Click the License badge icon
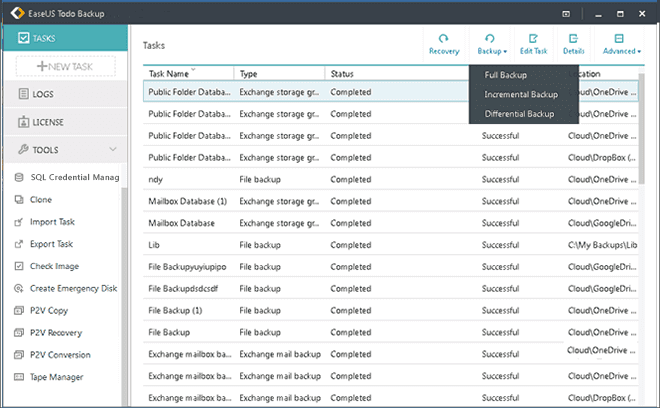660x408 pixels. click(x=24, y=122)
